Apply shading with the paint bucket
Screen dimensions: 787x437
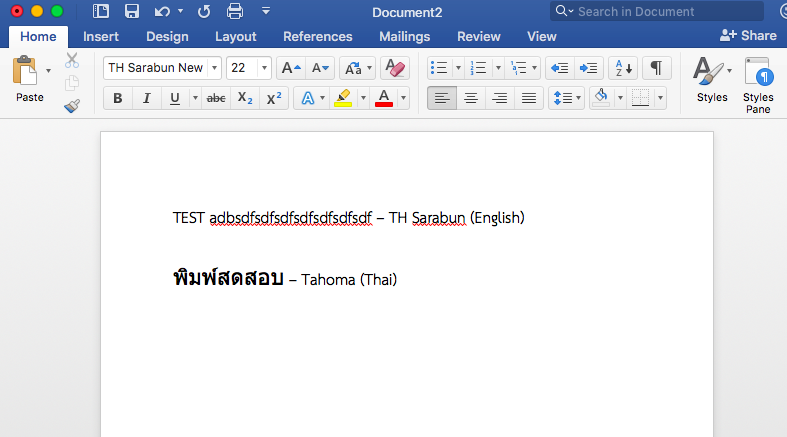click(601, 98)
